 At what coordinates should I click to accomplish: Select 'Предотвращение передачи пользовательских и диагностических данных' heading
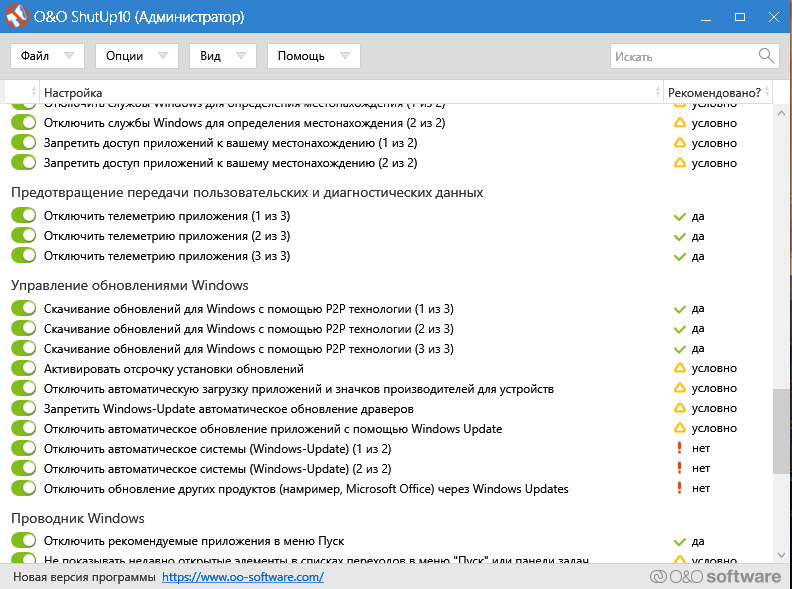tap(247, 192)
